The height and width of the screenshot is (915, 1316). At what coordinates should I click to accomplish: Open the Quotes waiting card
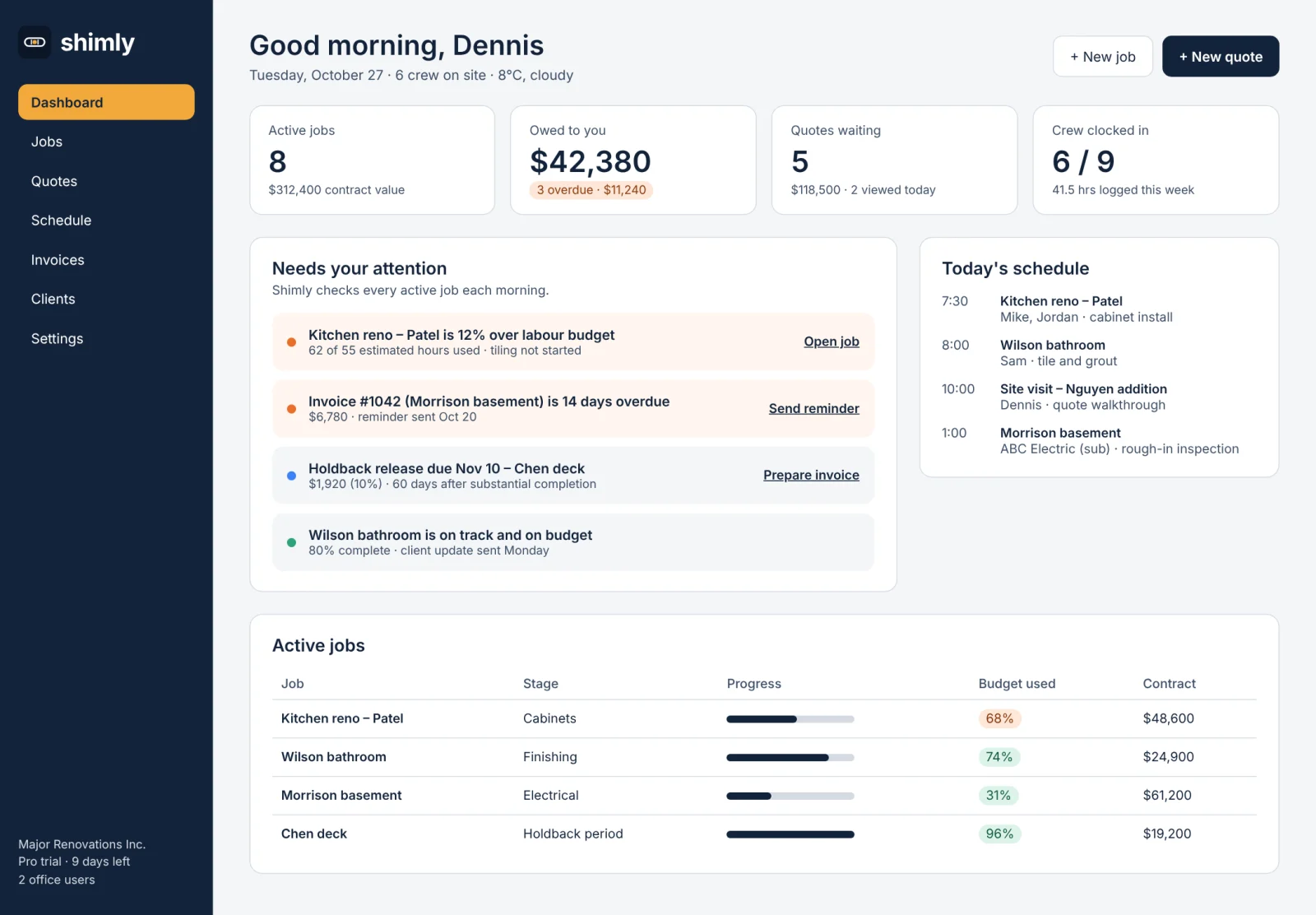click(894, 160)
